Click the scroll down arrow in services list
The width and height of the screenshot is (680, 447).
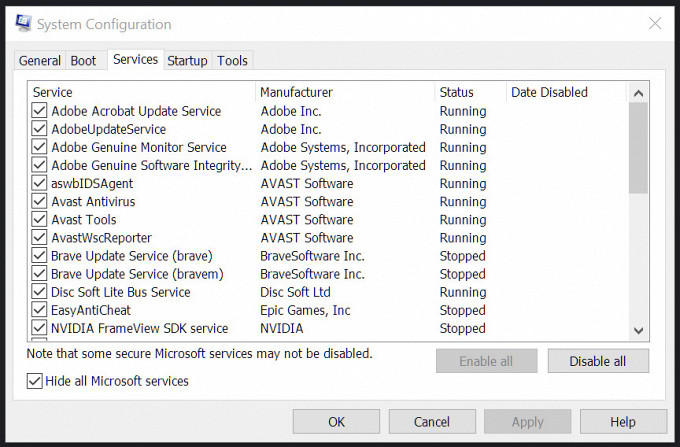coord(638,330)
